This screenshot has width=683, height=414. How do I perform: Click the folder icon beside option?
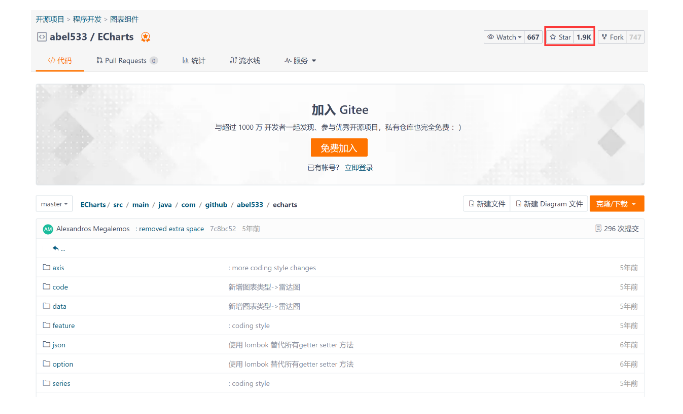coord(46,363)
